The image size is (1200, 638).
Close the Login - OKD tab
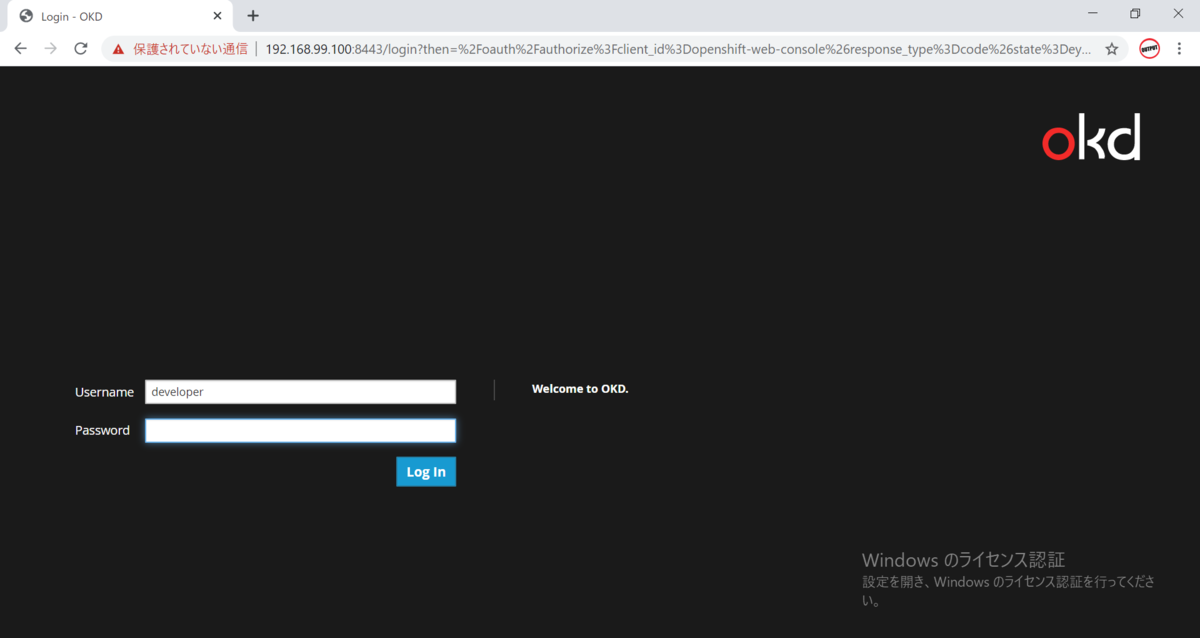217,16
